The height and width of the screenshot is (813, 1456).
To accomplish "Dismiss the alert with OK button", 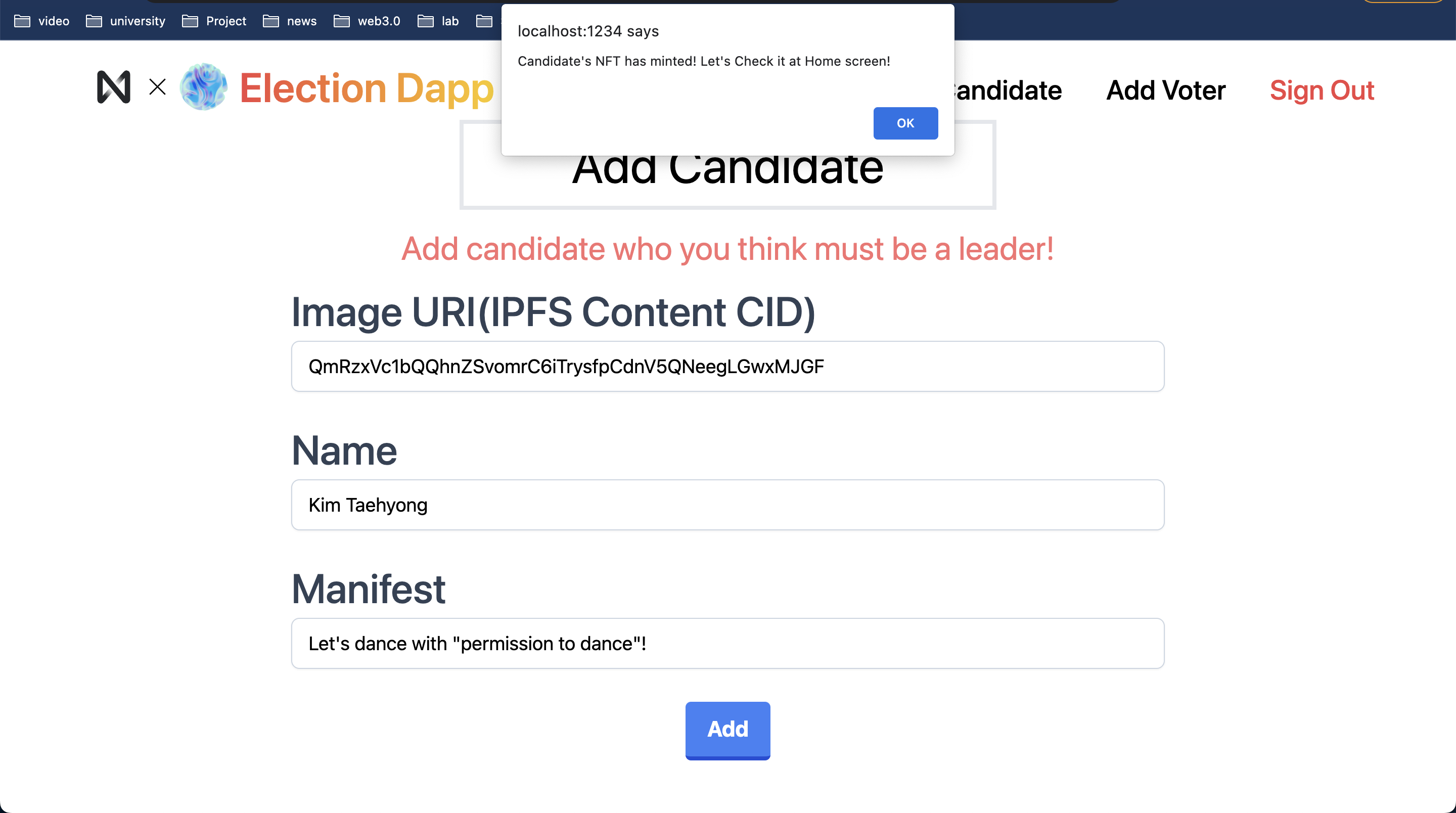I will 905,123.
